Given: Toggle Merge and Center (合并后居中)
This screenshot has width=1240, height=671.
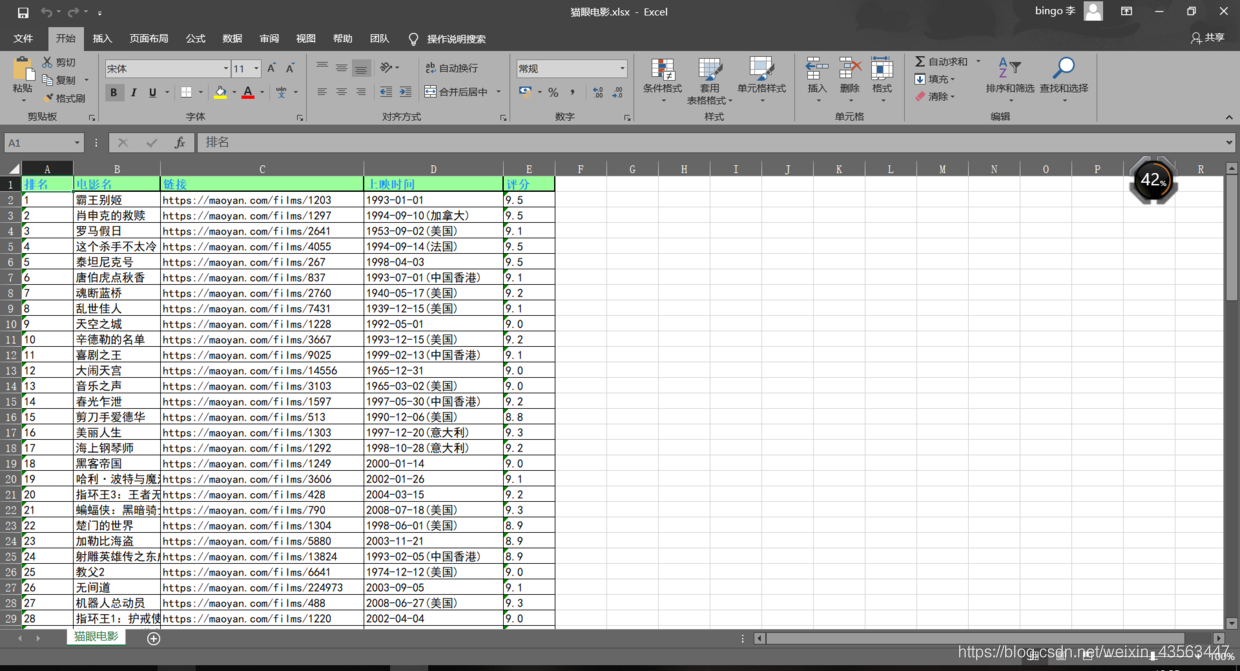Looking at the screenshot, I should pyautogui.click(x=457, y=92).
